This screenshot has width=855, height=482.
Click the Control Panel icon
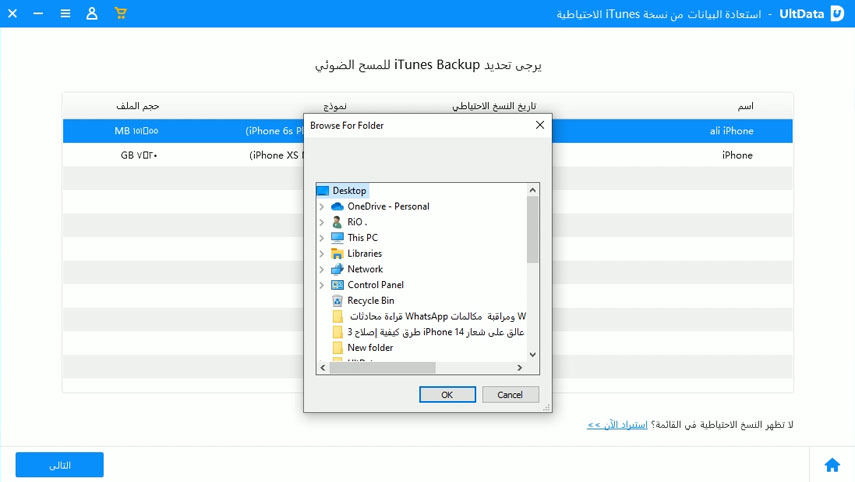[x=338, y=285]
